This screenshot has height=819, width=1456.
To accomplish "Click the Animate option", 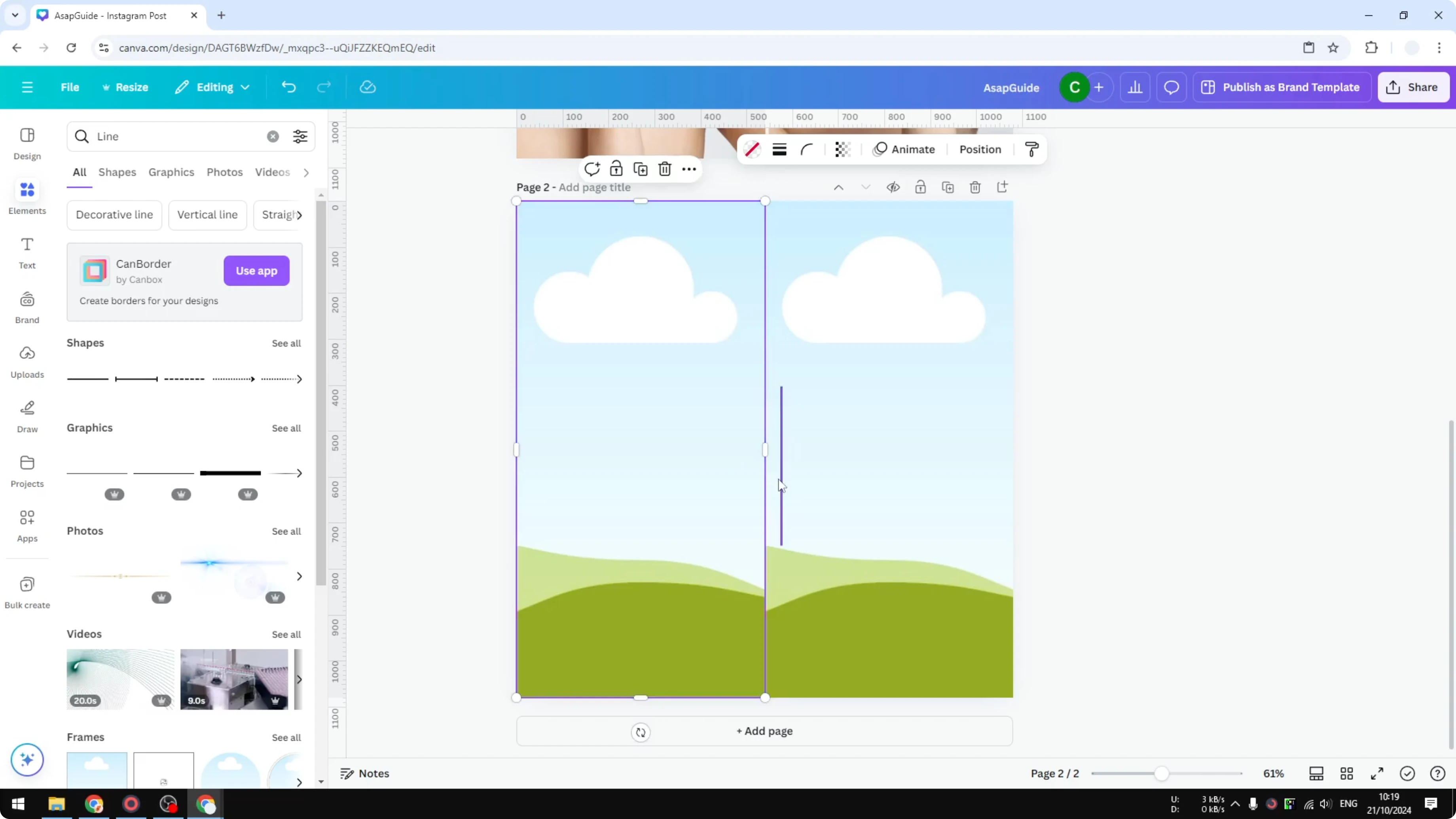I will pyautogui.click(x=906, y=149).
